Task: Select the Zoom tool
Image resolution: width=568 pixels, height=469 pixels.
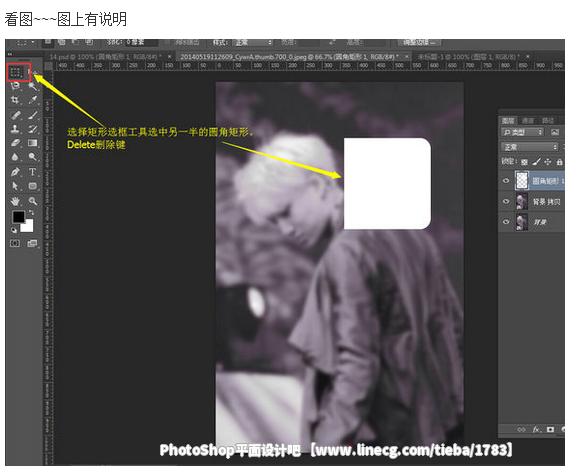Action: tap(33, 201)
